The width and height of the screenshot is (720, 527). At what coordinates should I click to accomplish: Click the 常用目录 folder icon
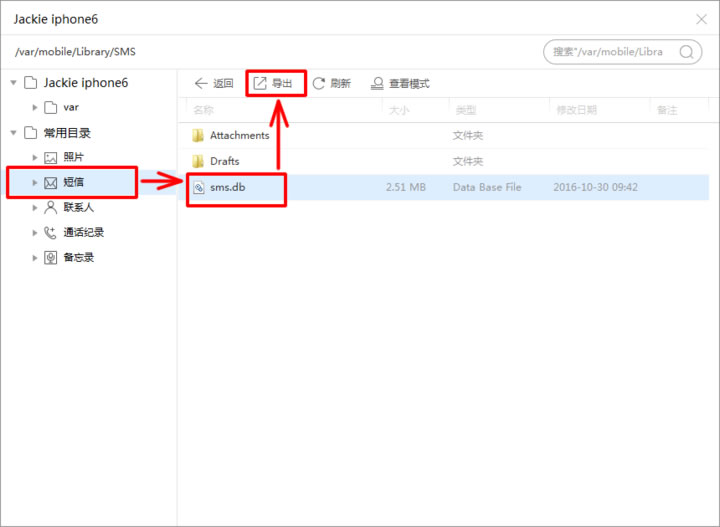[31, 133]
